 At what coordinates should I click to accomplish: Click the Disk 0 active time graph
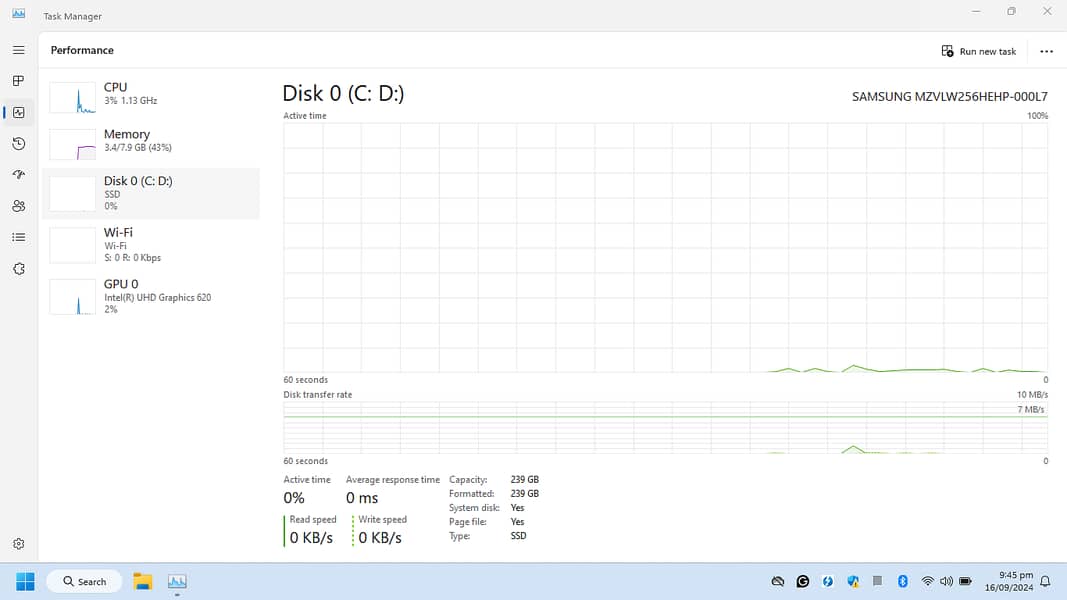click(x=665, y=247)
